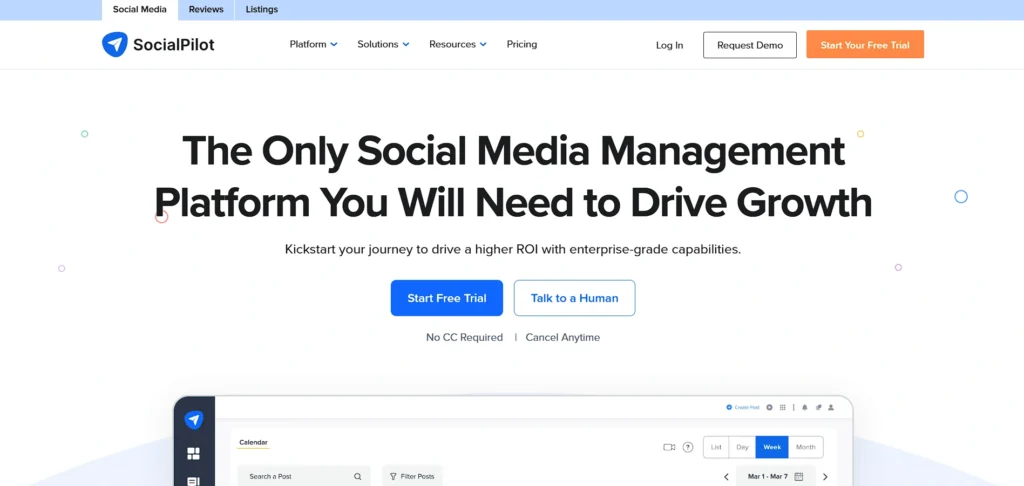
Task: Click the blue Start Free Trial button
Action: (447, 298)
